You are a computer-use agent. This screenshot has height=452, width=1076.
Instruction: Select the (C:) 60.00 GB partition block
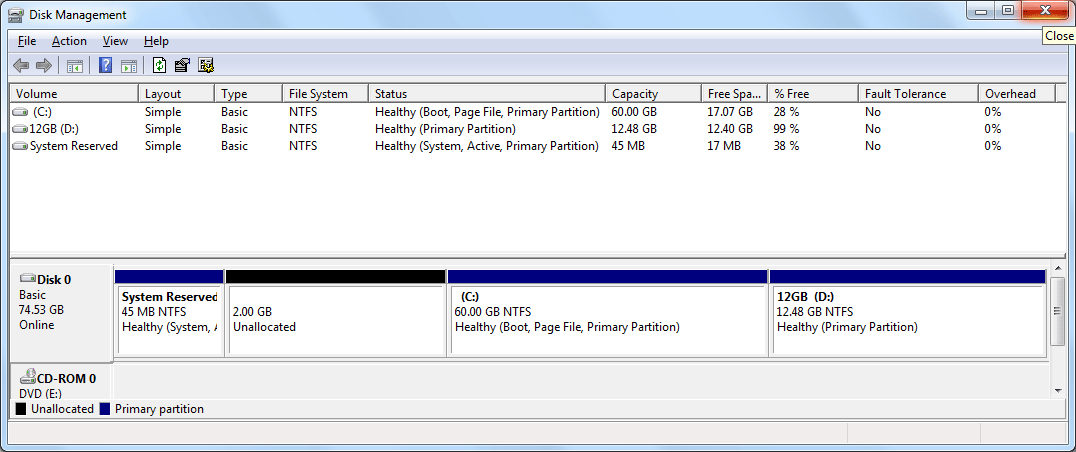pyautogui.click(x=607, y=313)
